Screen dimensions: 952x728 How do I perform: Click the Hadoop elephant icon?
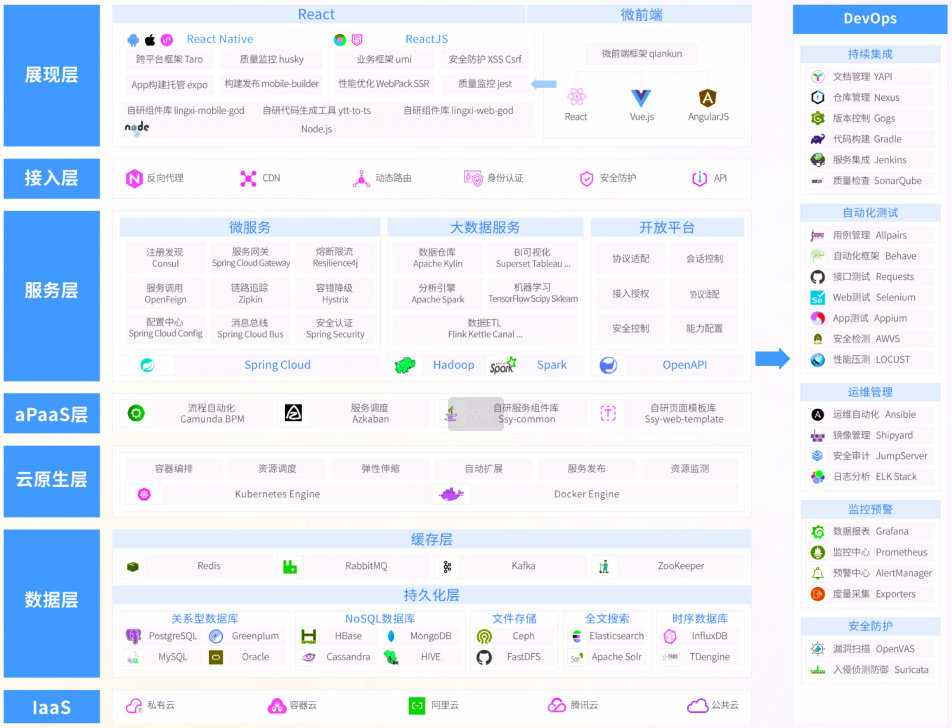[405, 365]
